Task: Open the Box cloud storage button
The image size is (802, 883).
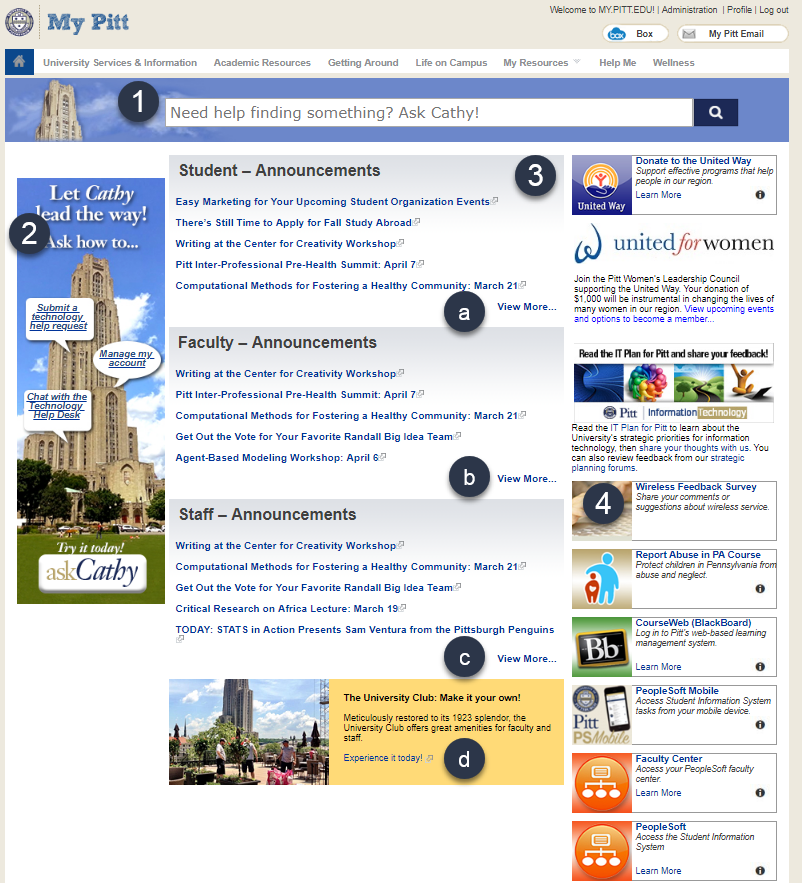Action: click(635, 34)
